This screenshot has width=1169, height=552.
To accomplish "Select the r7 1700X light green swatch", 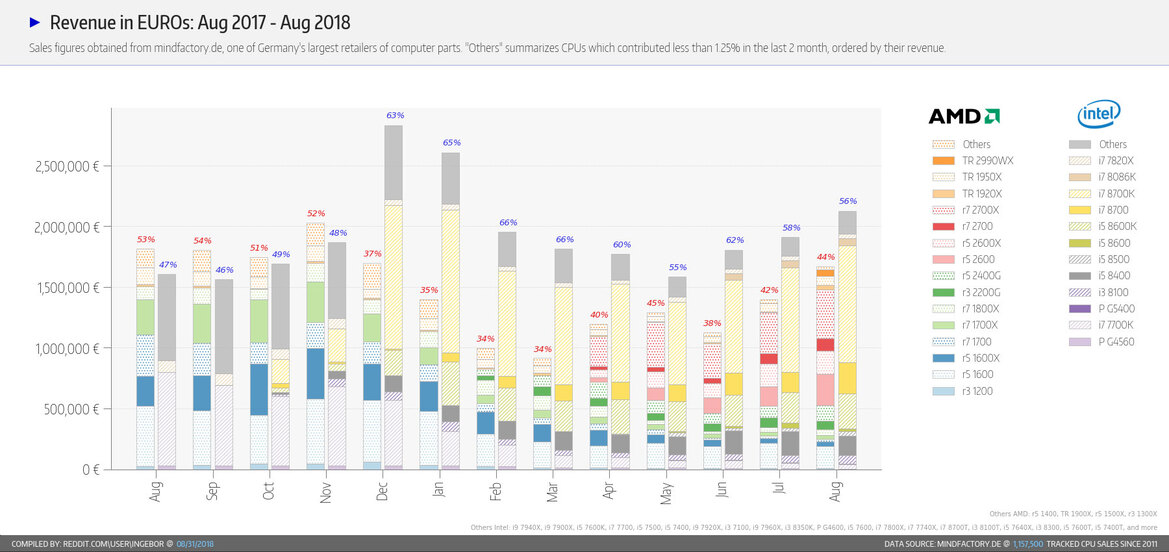I will (x=943, y=325).
